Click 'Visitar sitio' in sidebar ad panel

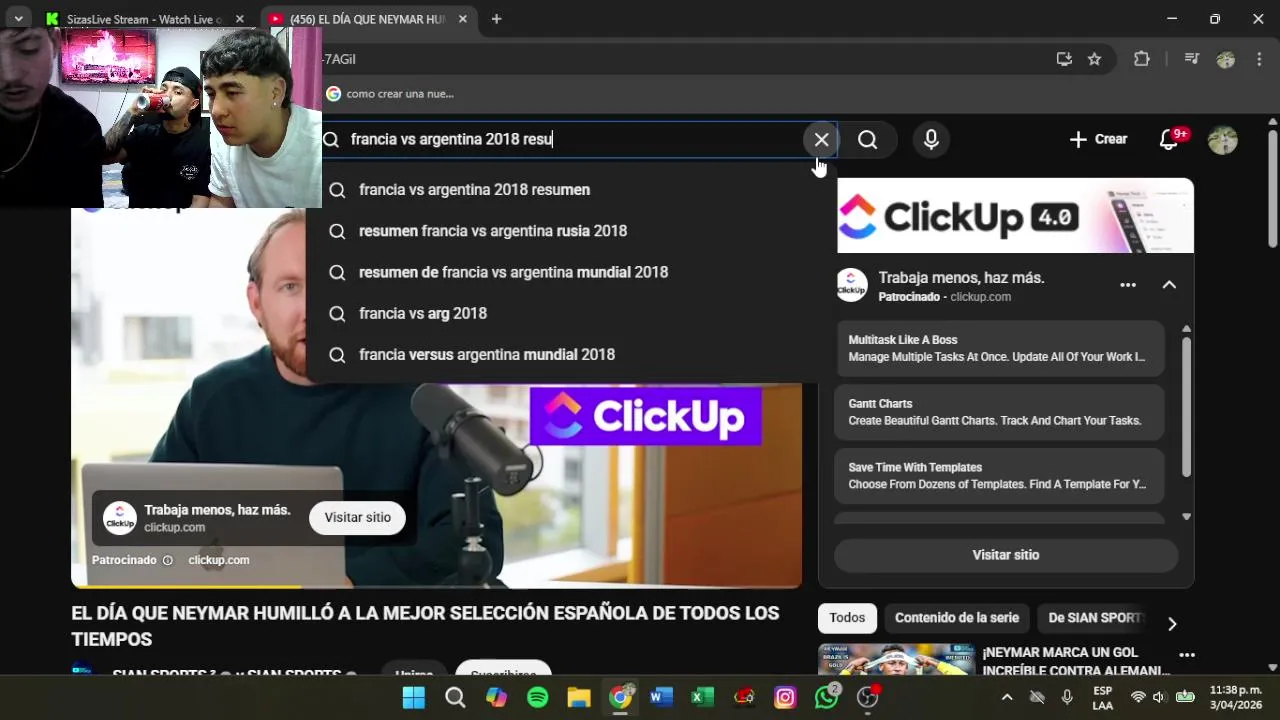(x=1006, y=555)
